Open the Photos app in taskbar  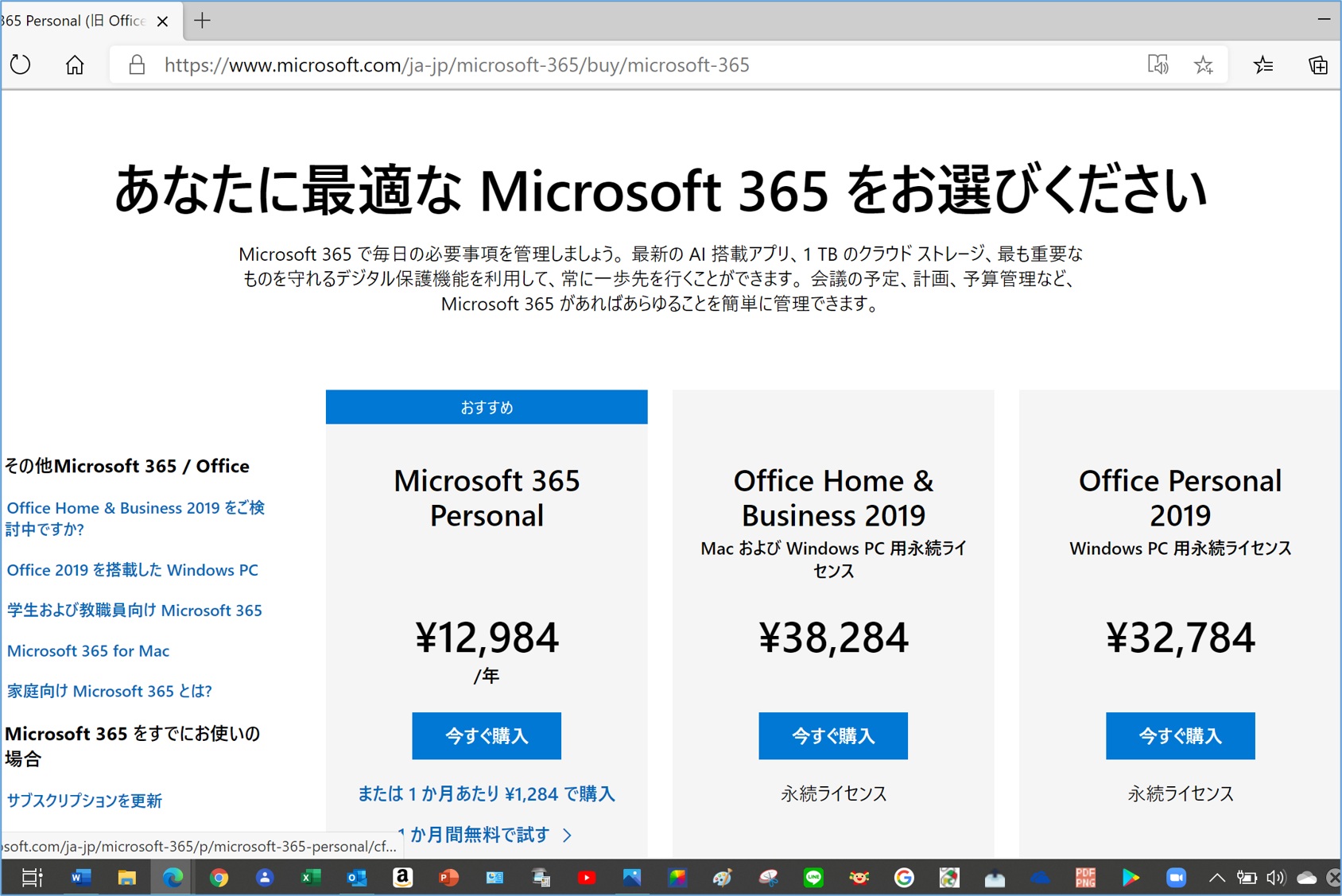point(632,878)
